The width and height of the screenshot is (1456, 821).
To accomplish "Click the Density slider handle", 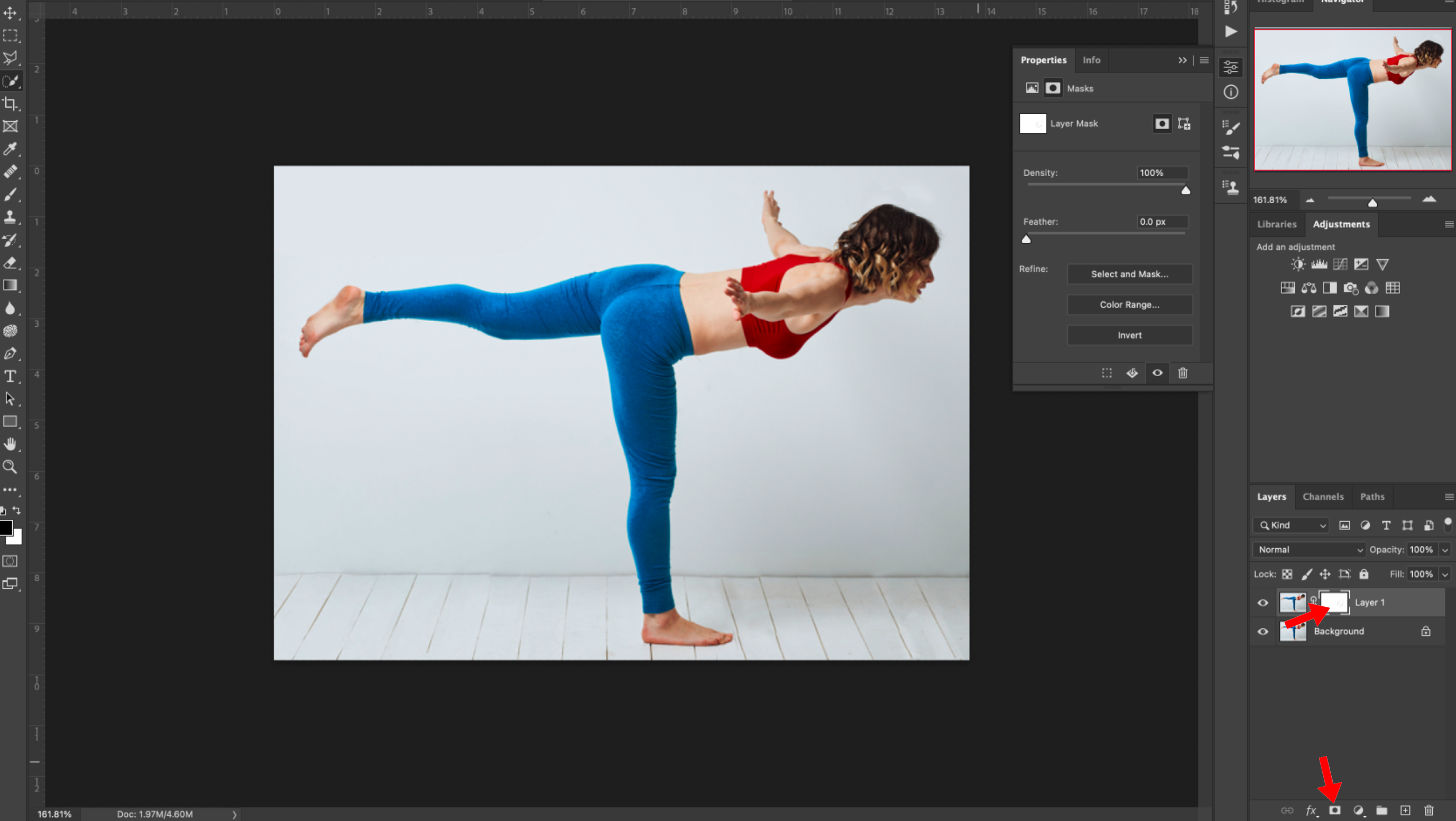I will 1186,190.
